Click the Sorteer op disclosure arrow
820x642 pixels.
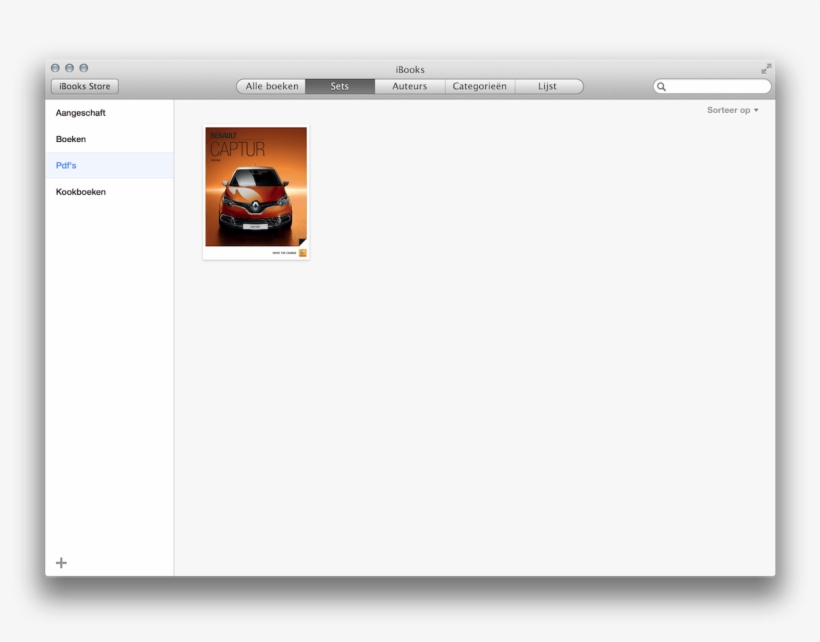757,110
